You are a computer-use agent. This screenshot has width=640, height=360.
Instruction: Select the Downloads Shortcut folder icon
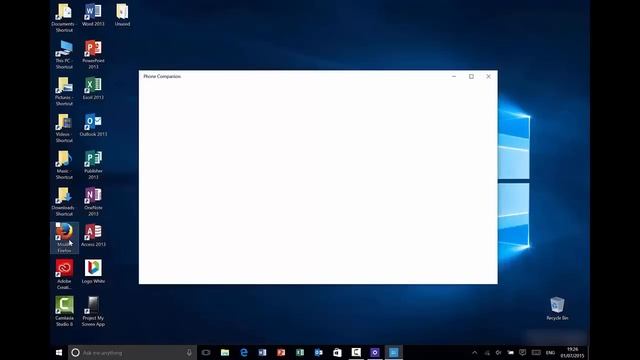64,201
